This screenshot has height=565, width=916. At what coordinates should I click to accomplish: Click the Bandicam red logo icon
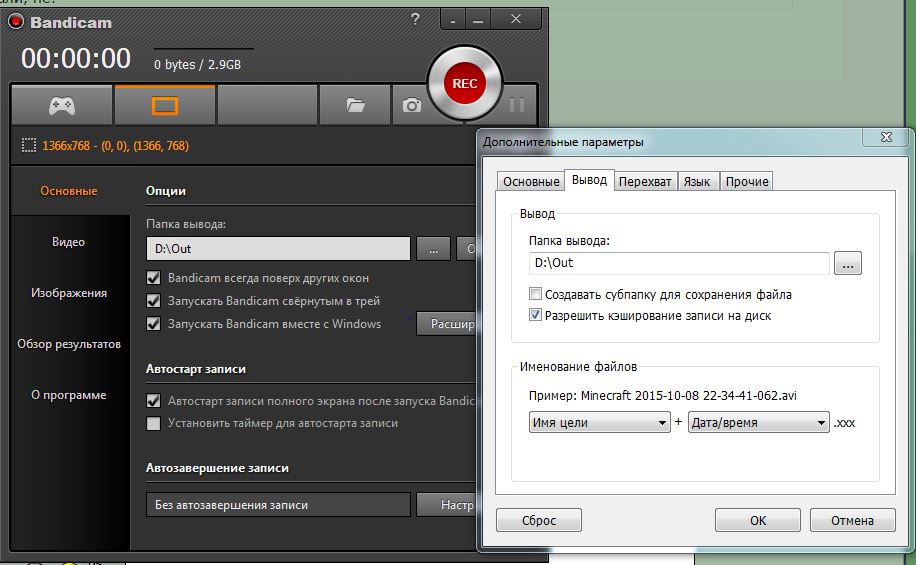(x=16, y=22)
